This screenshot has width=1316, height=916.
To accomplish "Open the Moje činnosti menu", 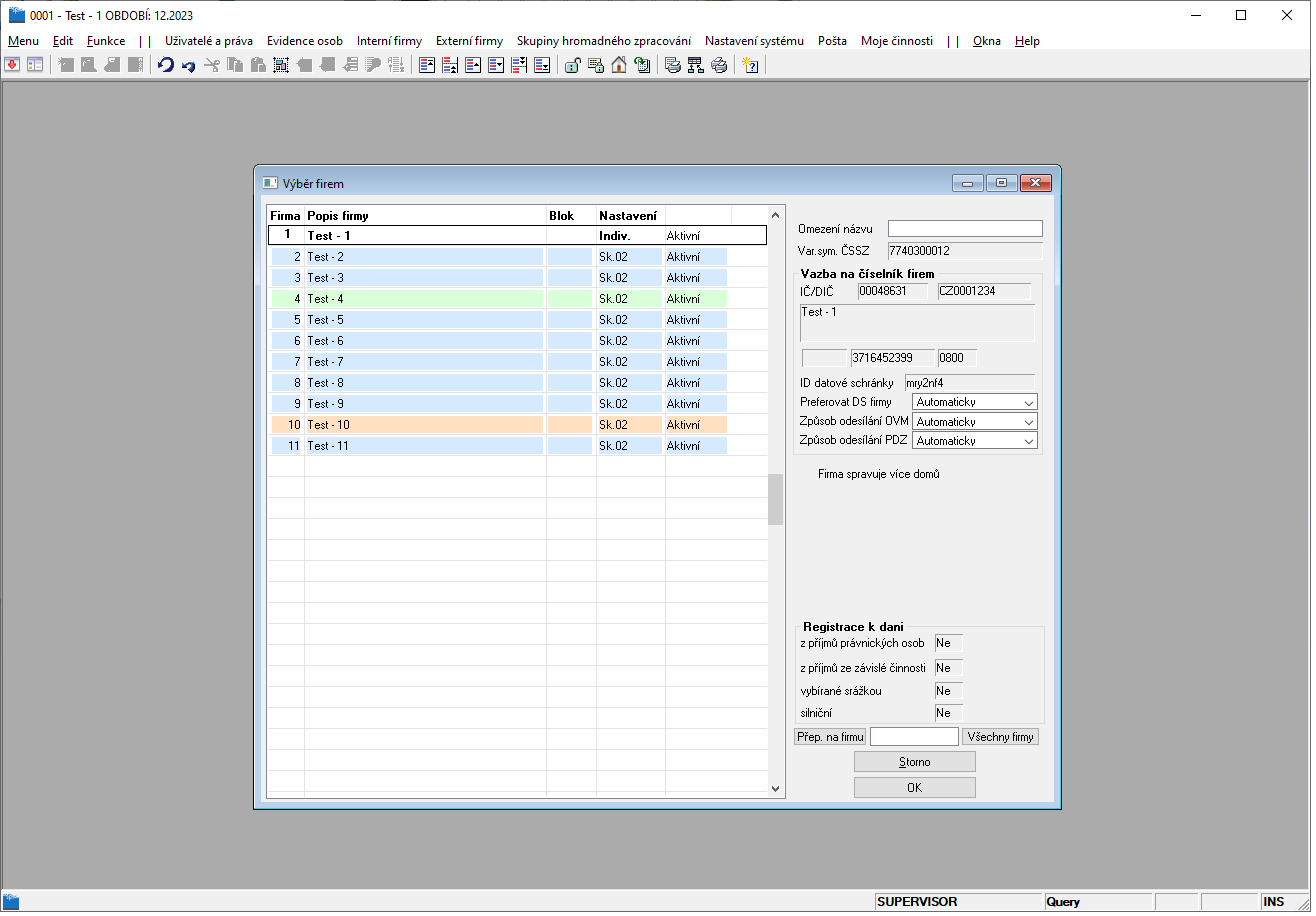I will pyautogui.click(x=897, y=41).
